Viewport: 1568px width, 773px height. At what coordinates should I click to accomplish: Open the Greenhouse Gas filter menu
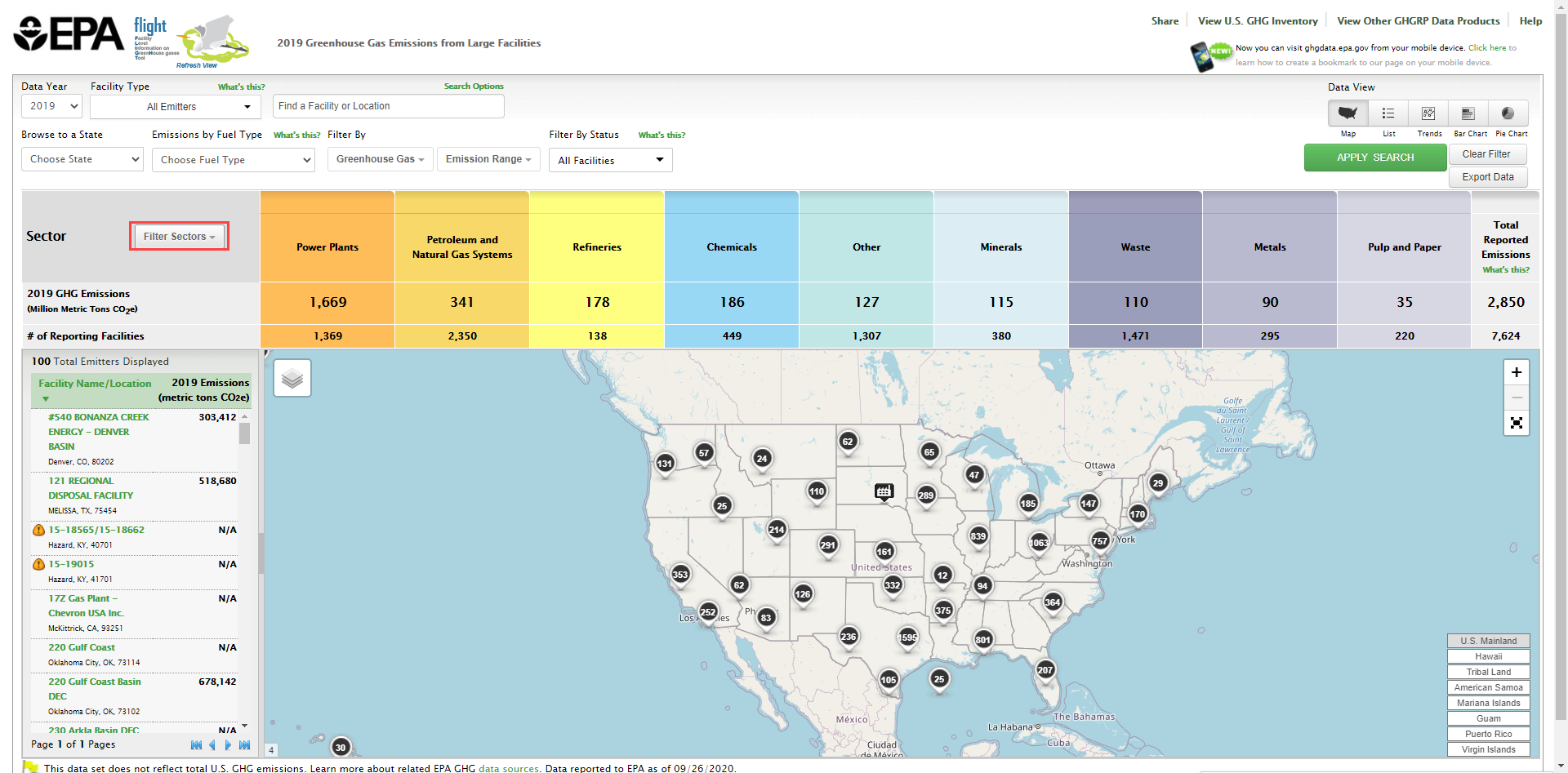[x=380, y=159]
